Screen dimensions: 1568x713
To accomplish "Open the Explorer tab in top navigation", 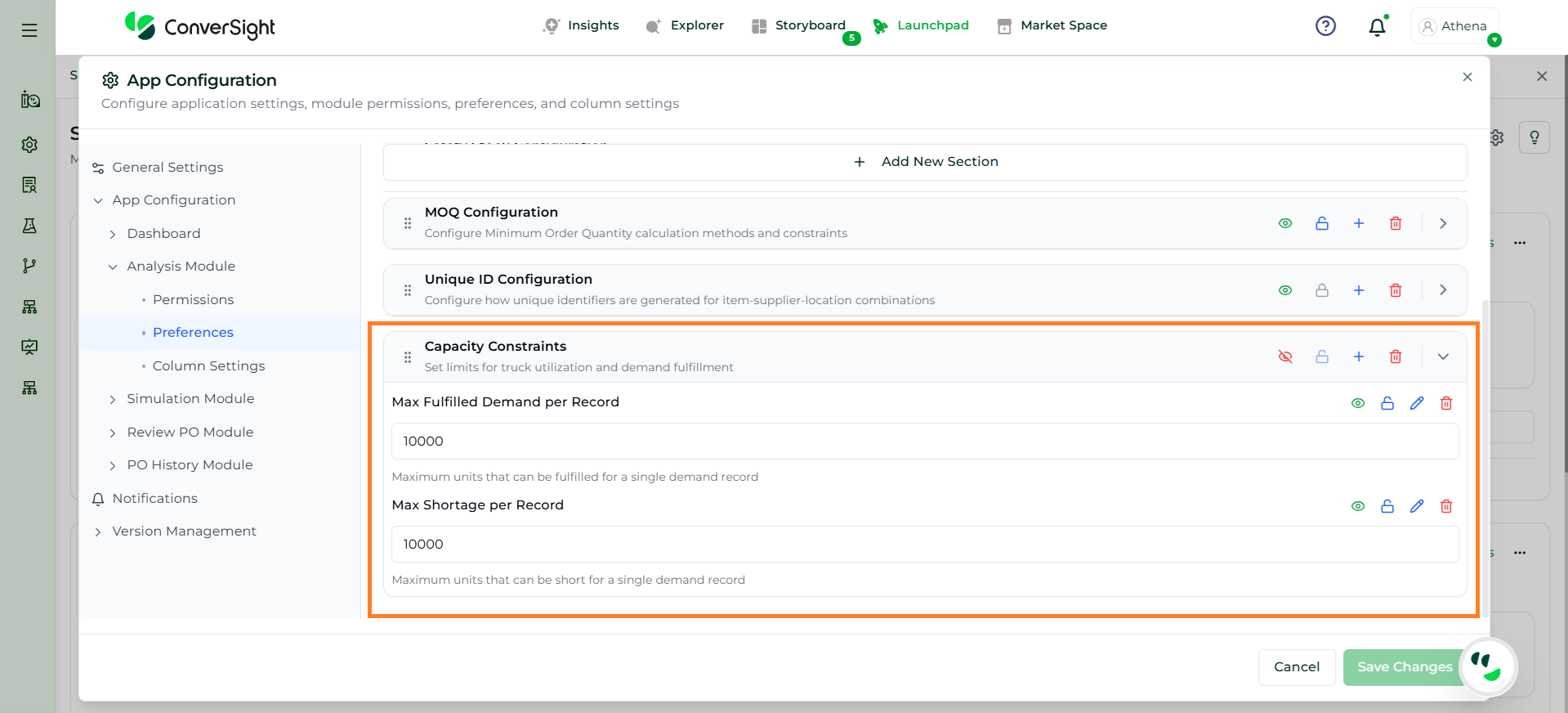I will (685, 25).
